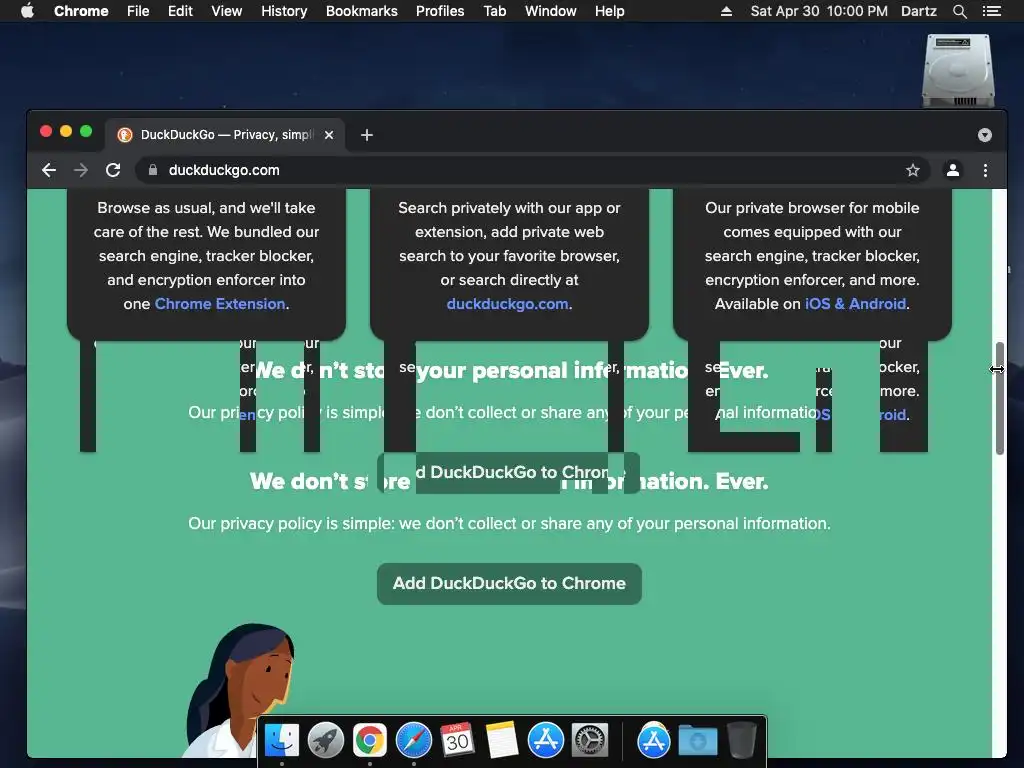Go back with the browser back arrow
The image size is (1024, 768).
[x=49, y=170]
